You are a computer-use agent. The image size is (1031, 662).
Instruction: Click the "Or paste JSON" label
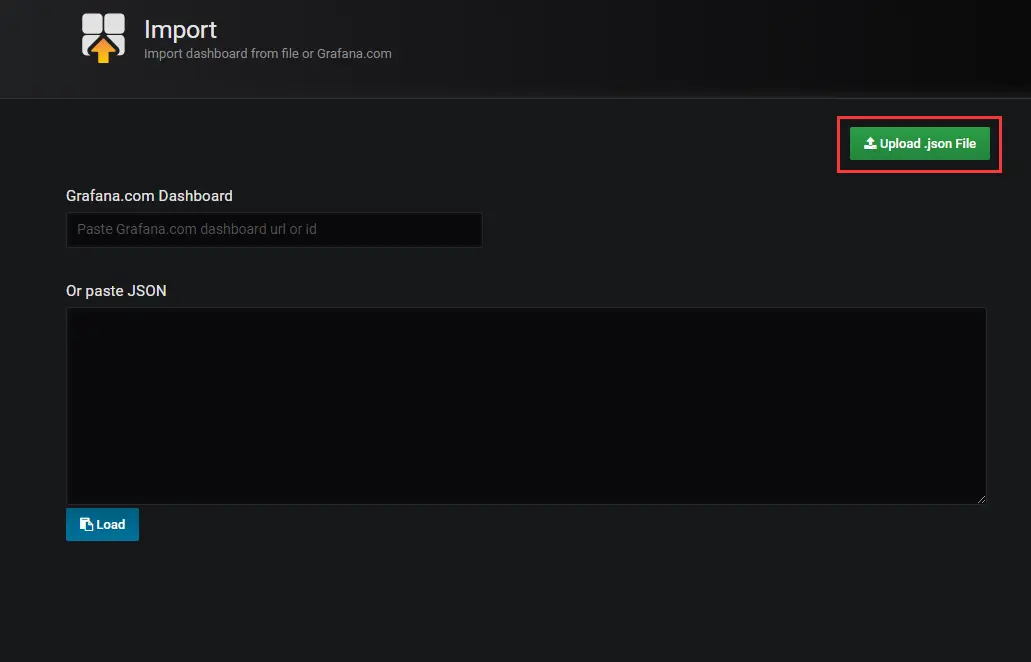[116, 291]
